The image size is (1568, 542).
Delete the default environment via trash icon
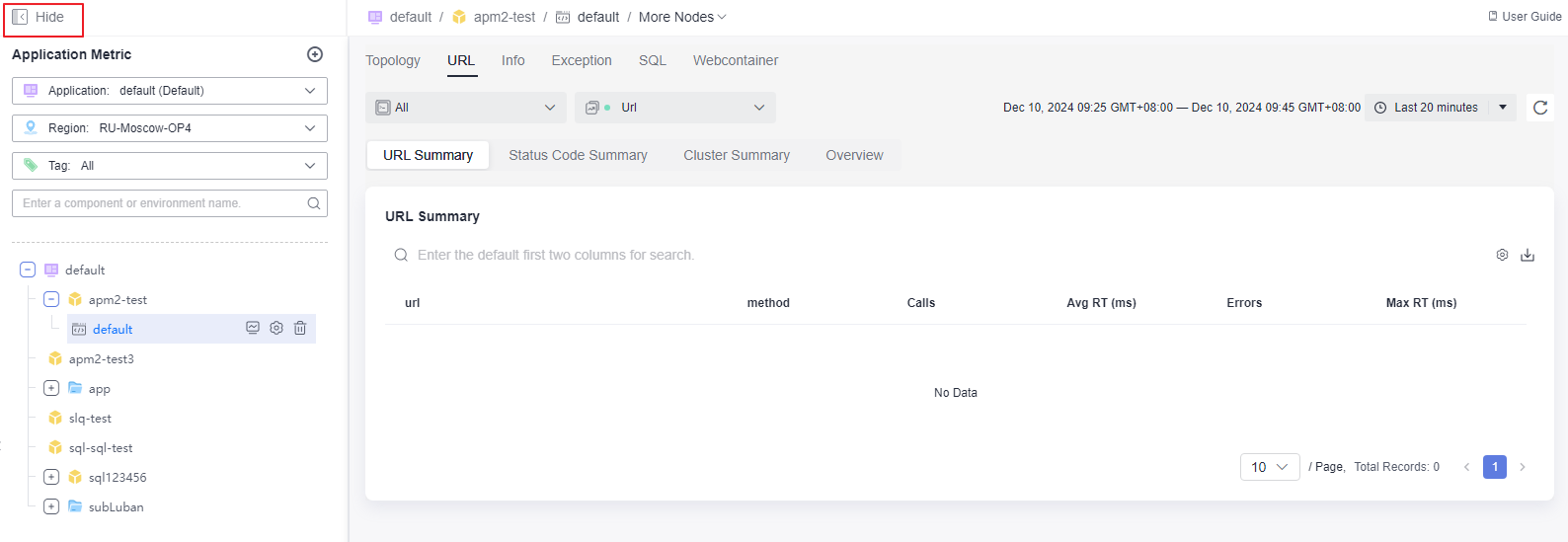pyautogui.click(x=300, y=328)
